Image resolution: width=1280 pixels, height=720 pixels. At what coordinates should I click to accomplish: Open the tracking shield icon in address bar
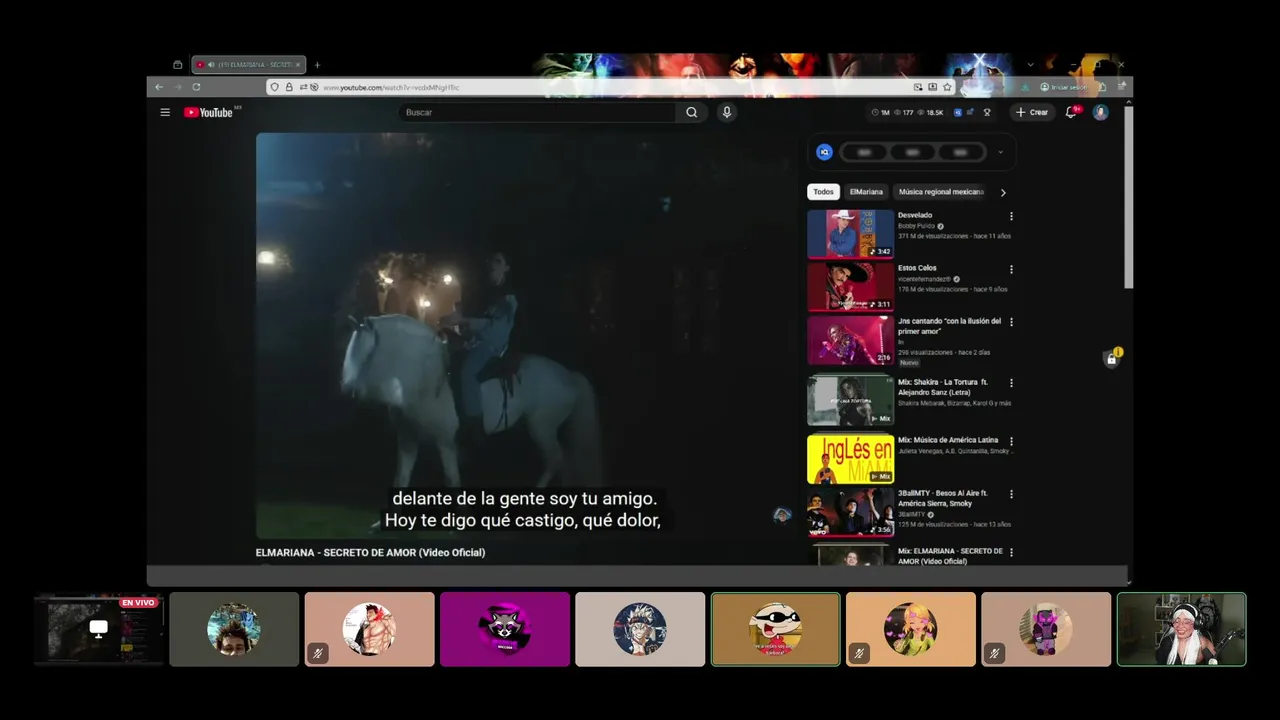tap(275, 87)
